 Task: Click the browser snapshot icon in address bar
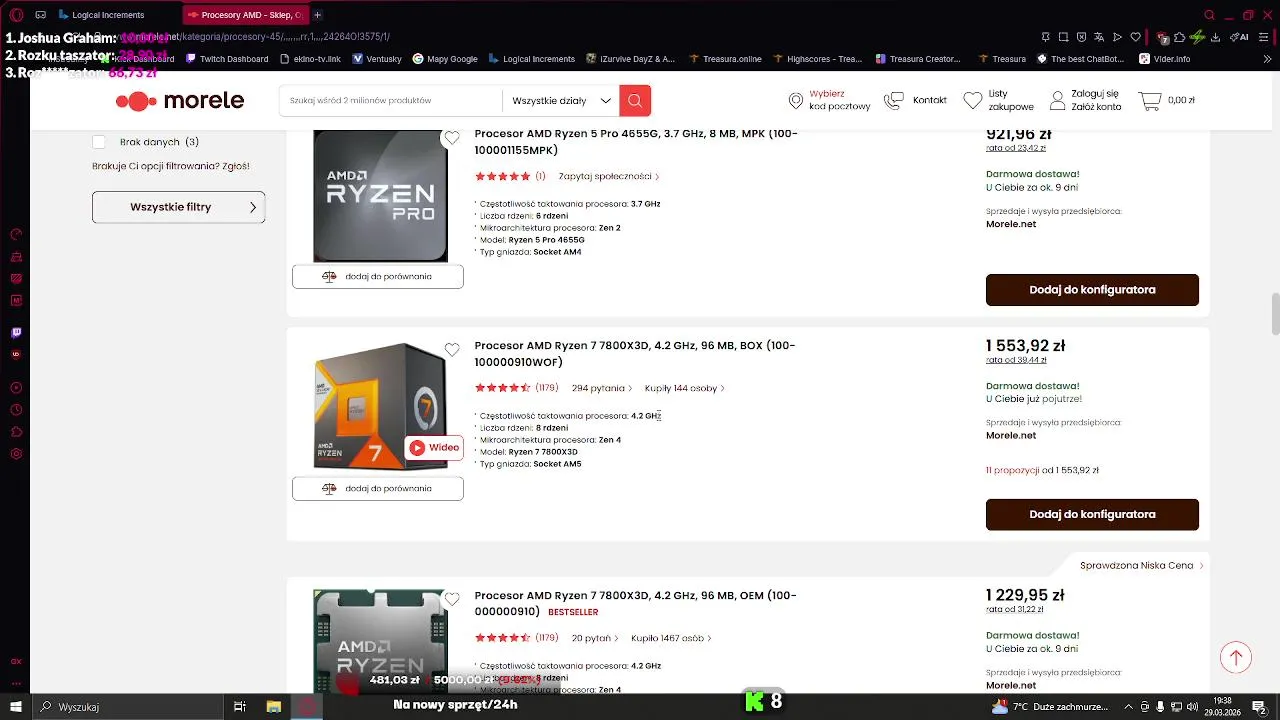(x=1063, y=37)
